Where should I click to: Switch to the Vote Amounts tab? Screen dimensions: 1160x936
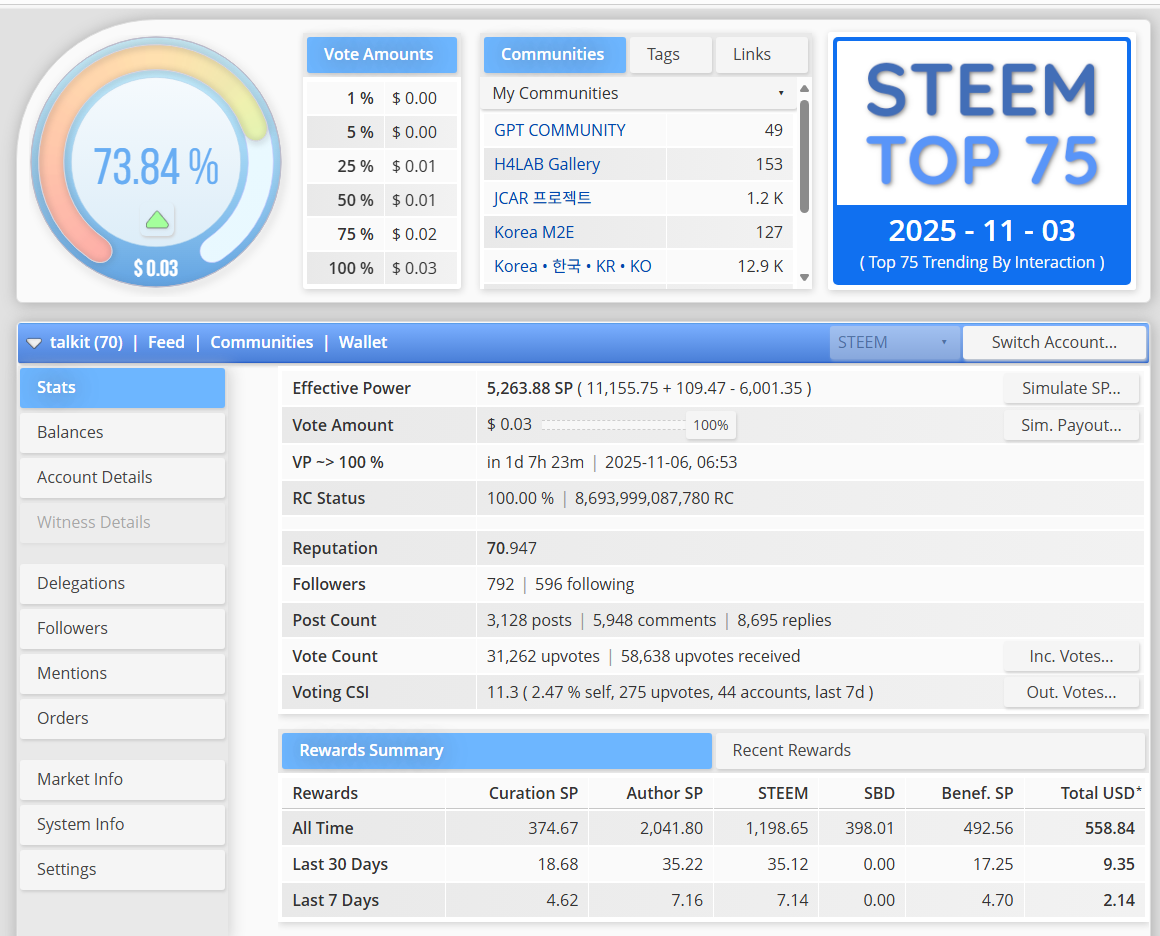click(x=382, y=55)
